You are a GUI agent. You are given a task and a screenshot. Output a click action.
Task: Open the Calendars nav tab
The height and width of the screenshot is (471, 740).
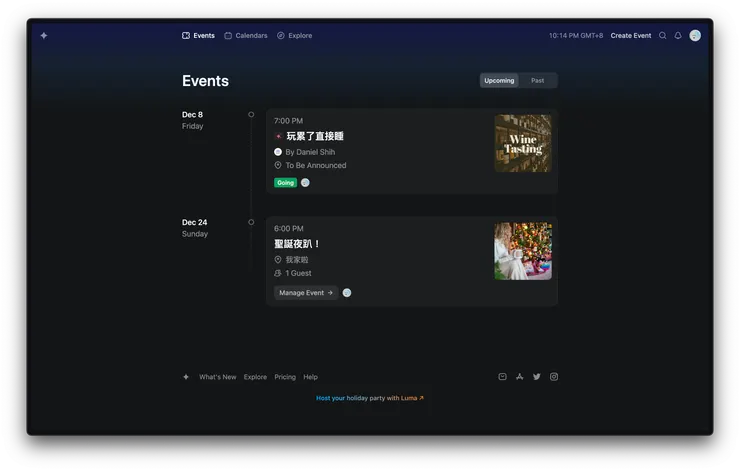coord(246,35)
